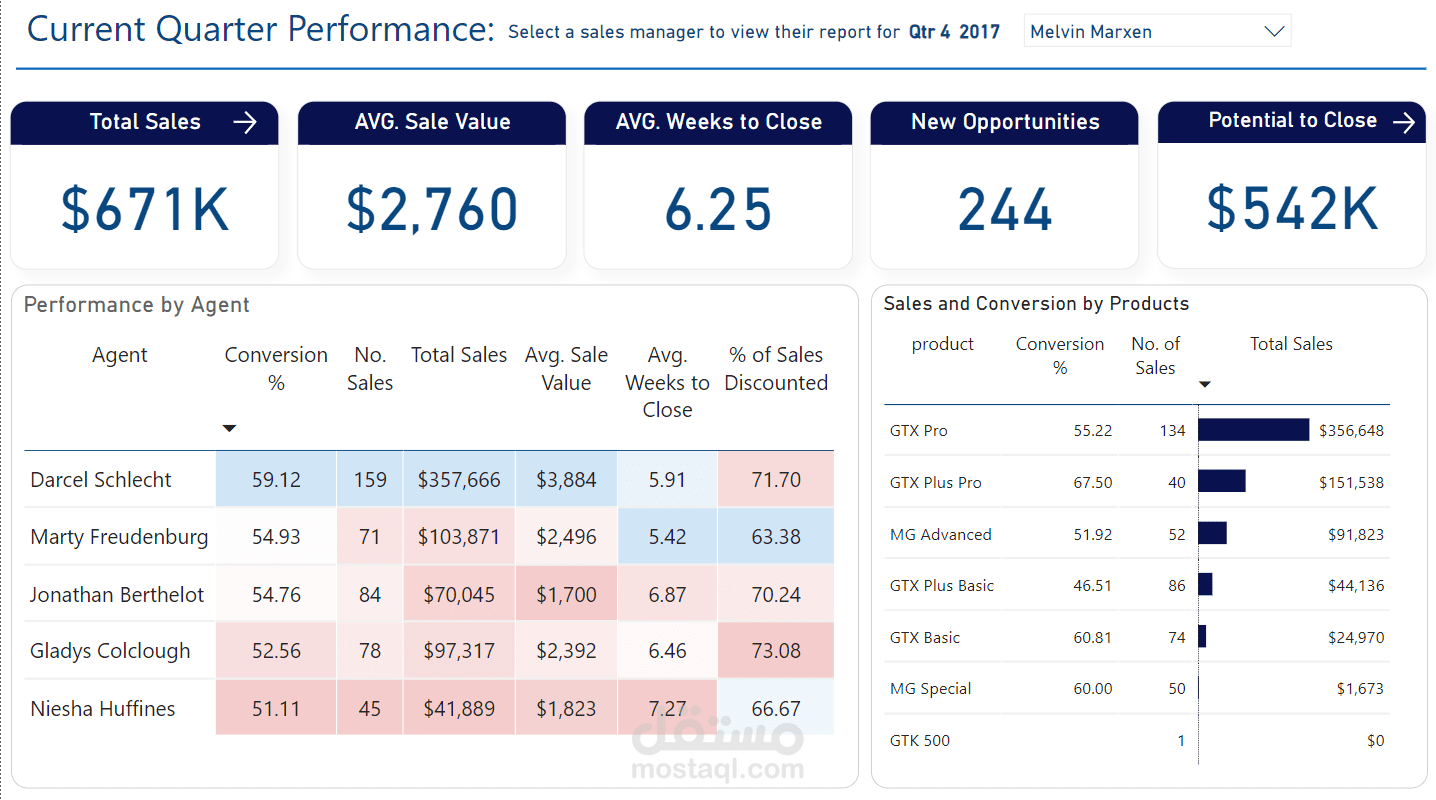
Task: Click the GTX Pro total sales bar
Action: point(1253,430)
